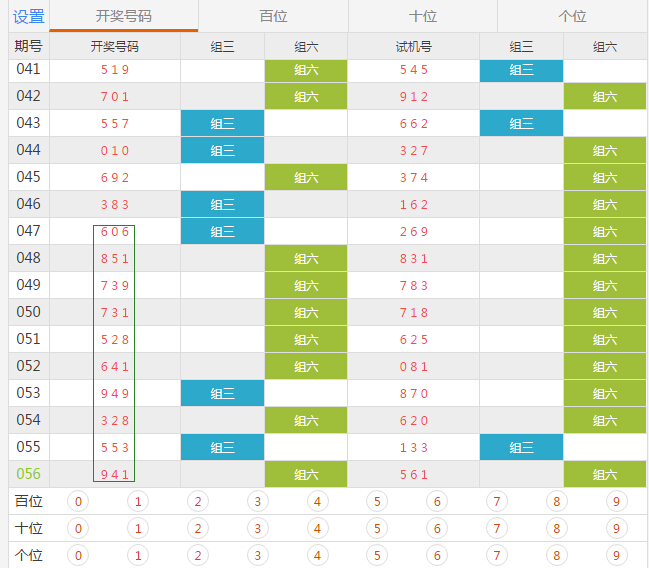
Task: Select circled digit 8 in 十位 row
Action: click(x=557, y=528)
